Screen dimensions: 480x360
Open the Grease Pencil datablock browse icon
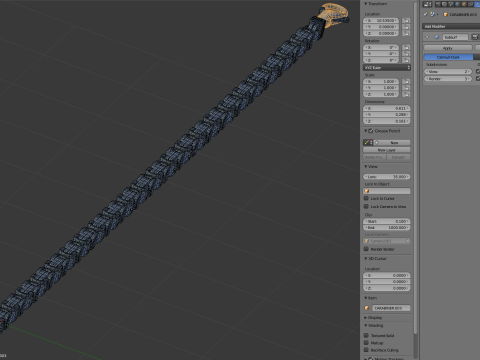pos(368,143)
